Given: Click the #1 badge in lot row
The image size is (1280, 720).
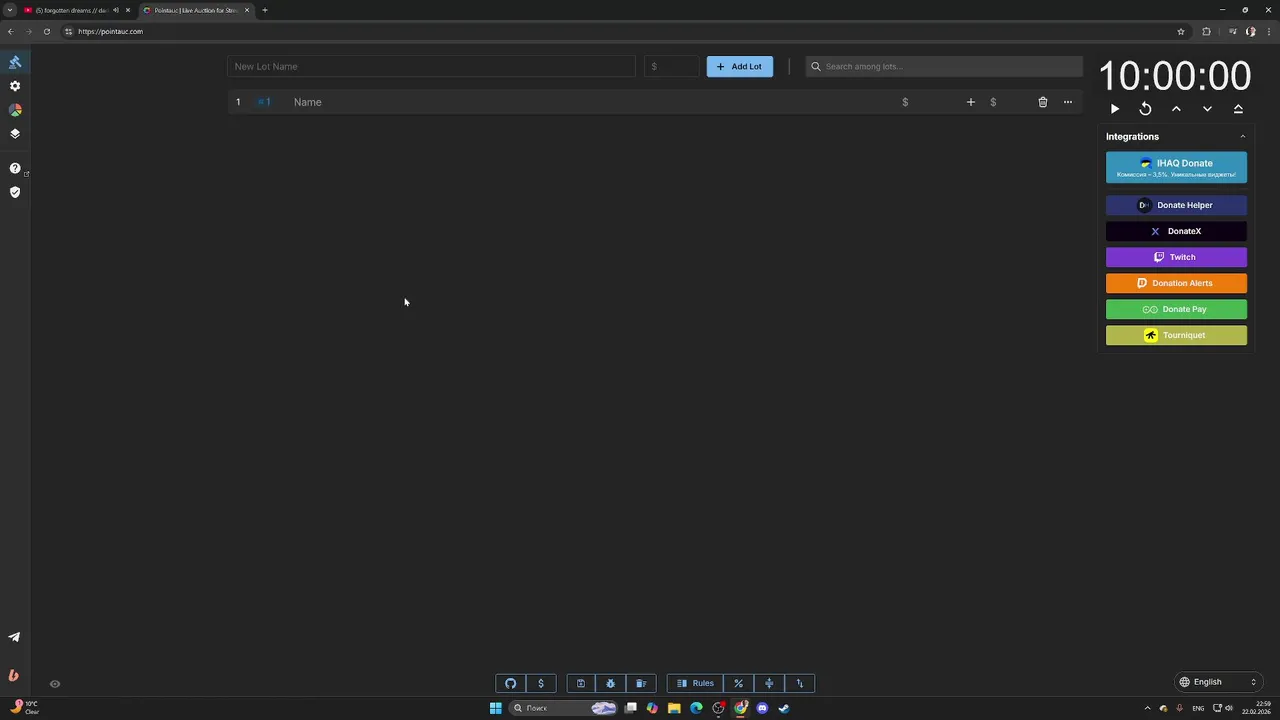Looking at the screenshot, I should pyautogui.click(x=265, y=102).
